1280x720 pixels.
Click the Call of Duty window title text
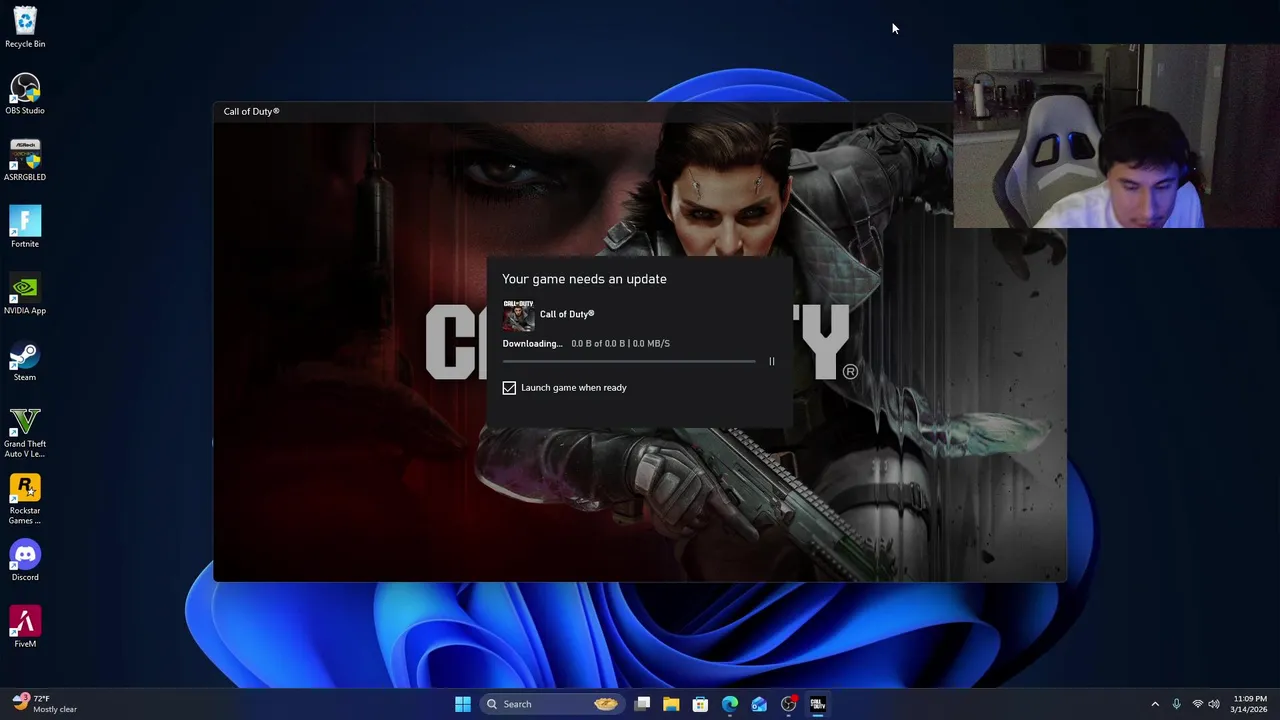[x=251, y=111]
